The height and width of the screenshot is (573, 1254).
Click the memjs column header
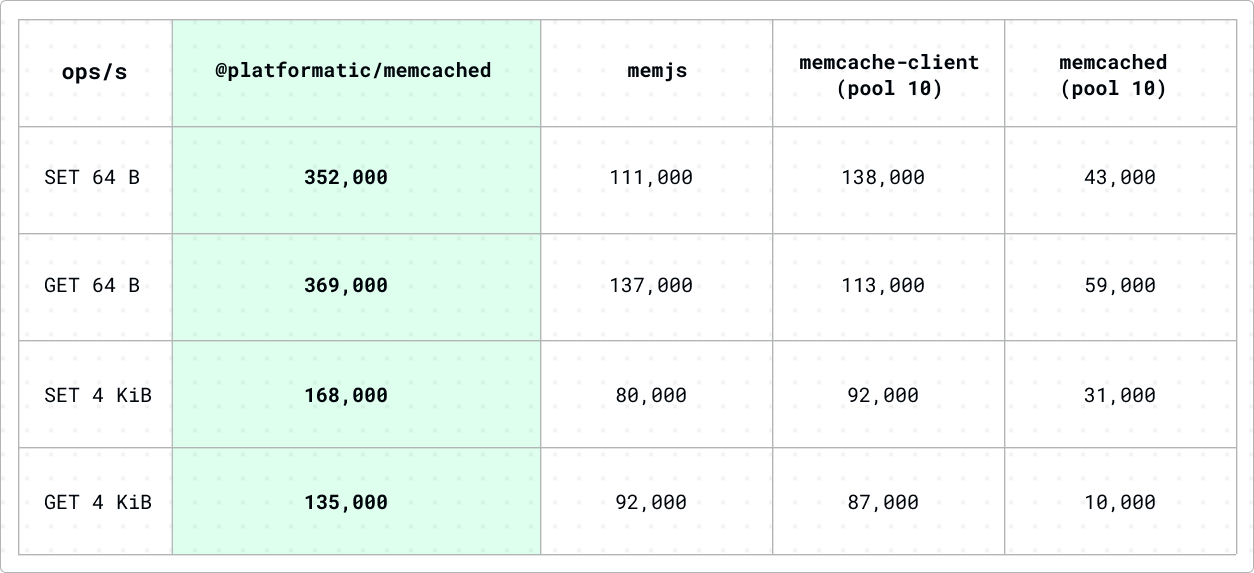coord(656,72)
